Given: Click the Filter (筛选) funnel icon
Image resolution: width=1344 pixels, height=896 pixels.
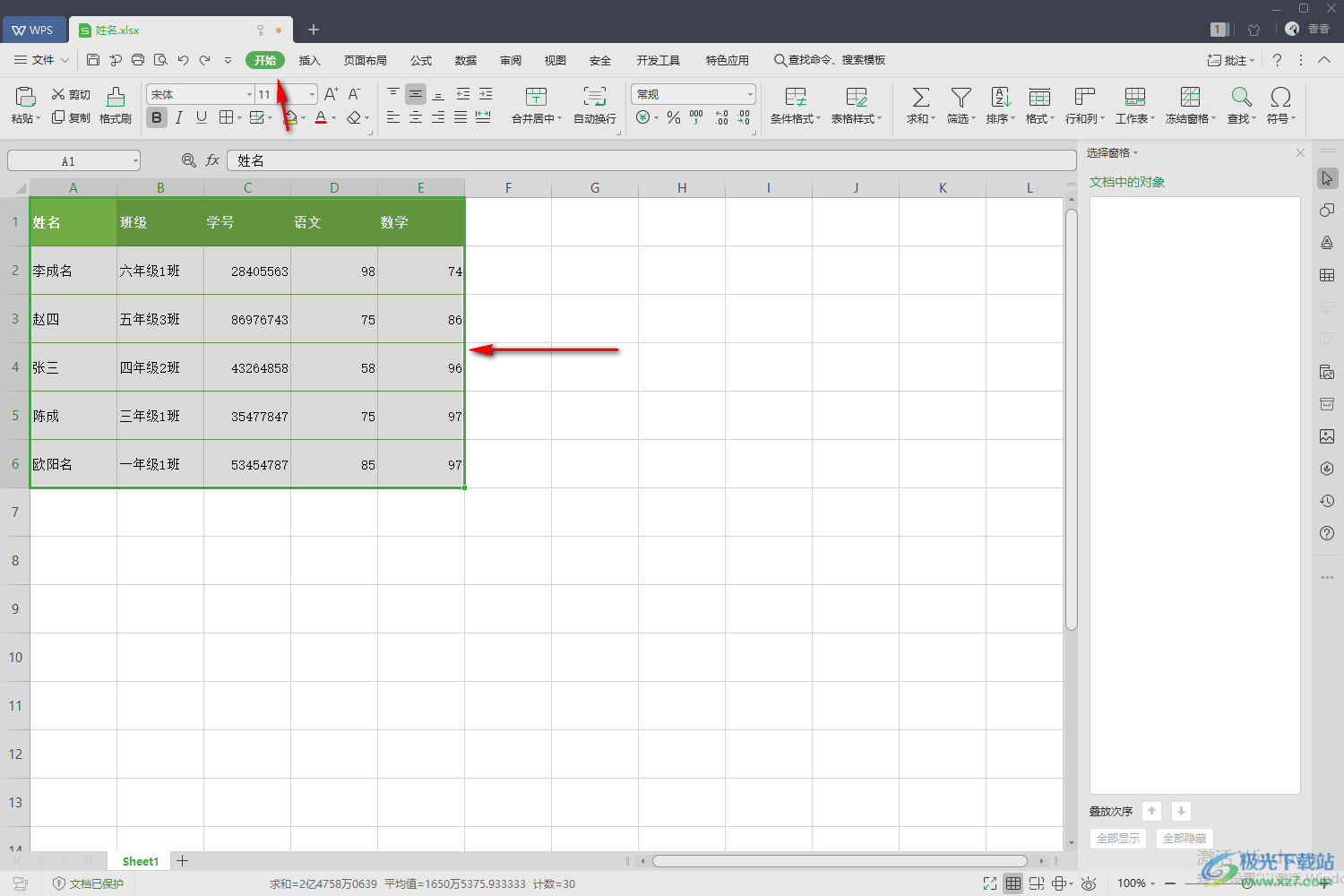Looking at the screenshot, I should pos(961,97).
